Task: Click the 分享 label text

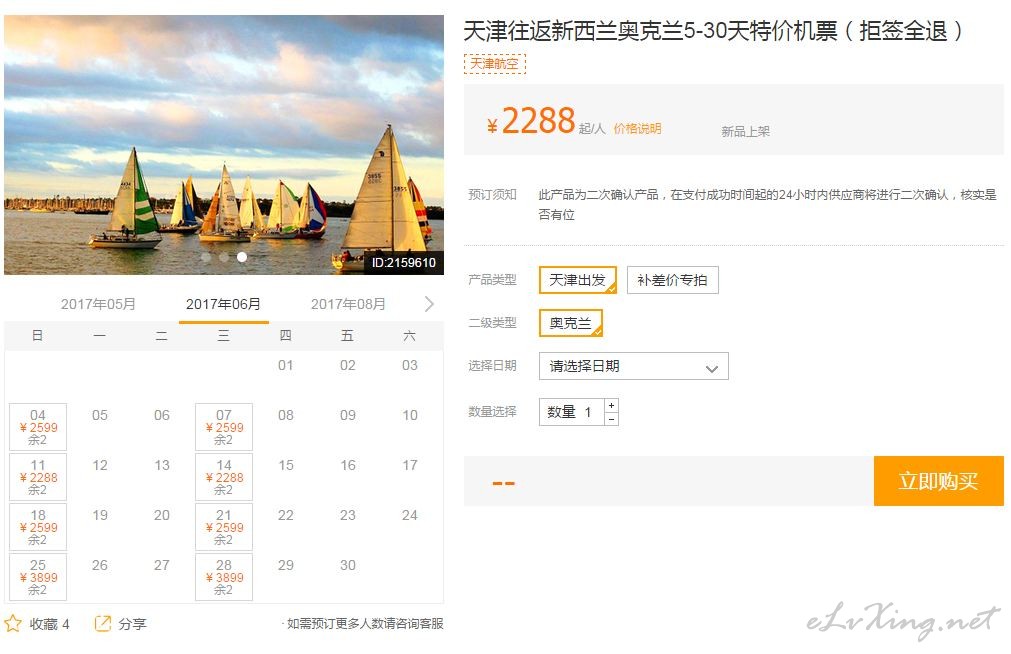Action: click(132, 624)
